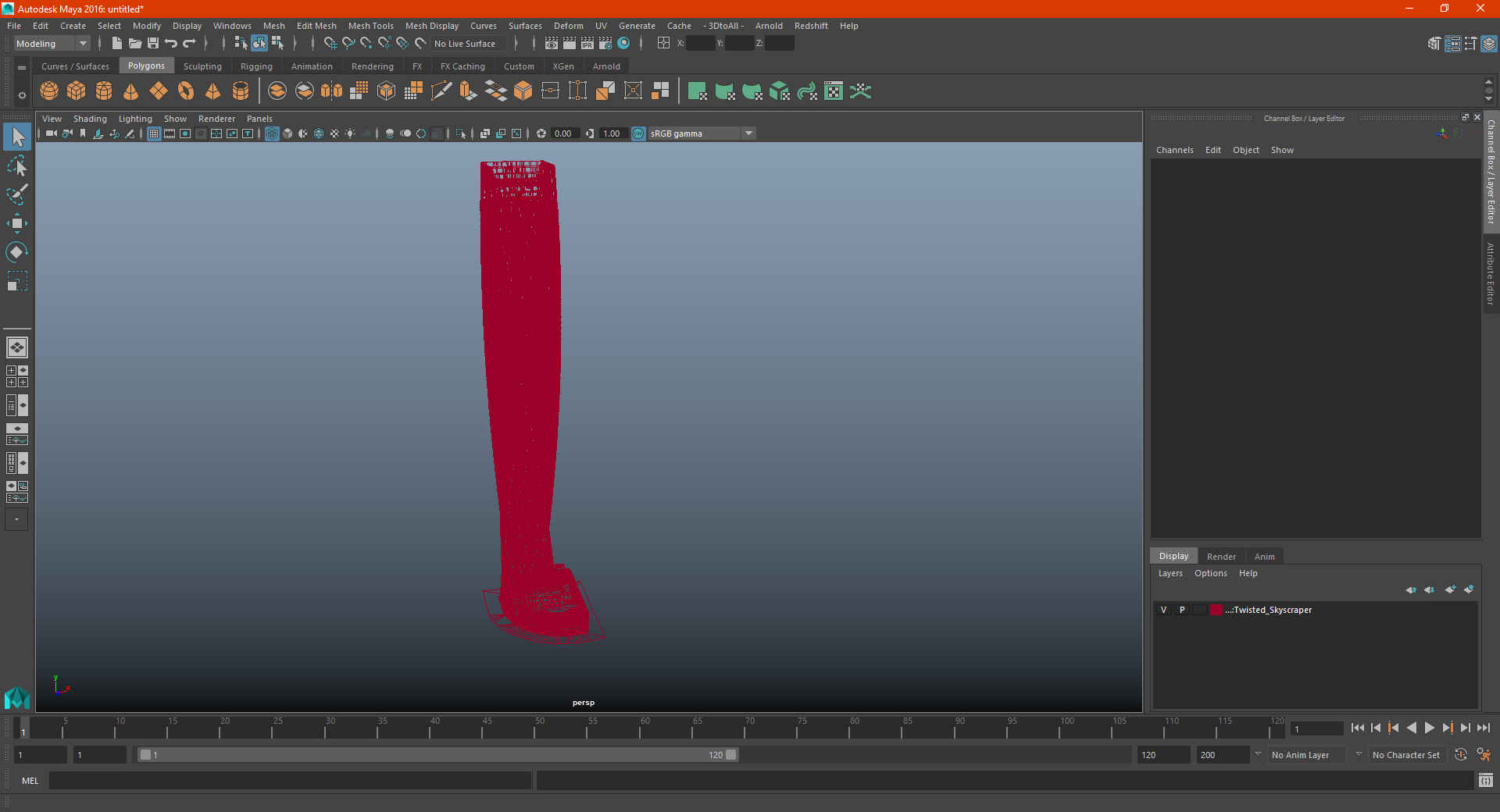Open the Edit Mesh menu
1500x812 pixels.
click(x=316, y=26)
